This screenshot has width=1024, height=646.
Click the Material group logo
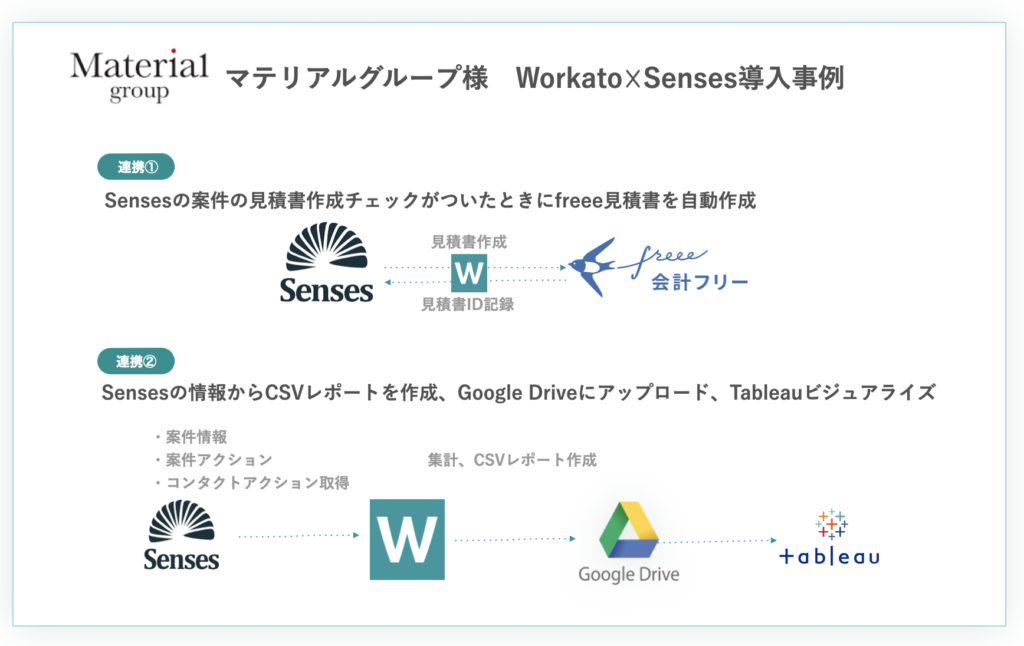pyautogui.click(x=139, y=75)
